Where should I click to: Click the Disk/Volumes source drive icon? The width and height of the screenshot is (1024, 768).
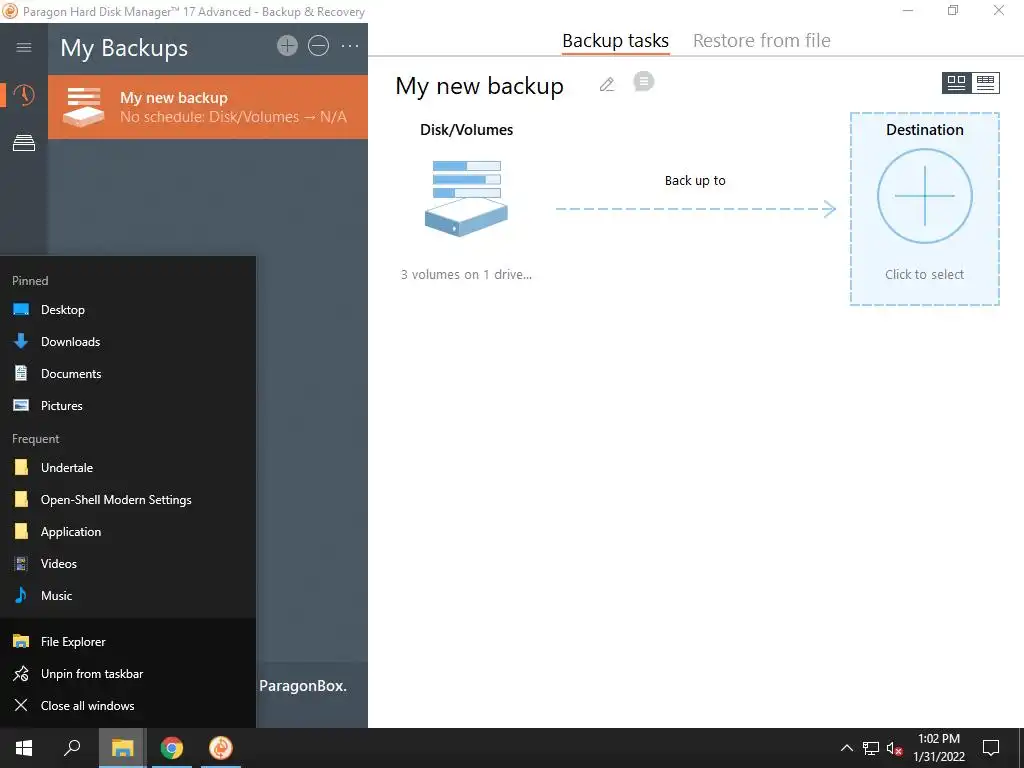pyautogui.click(x=466, y=198)
